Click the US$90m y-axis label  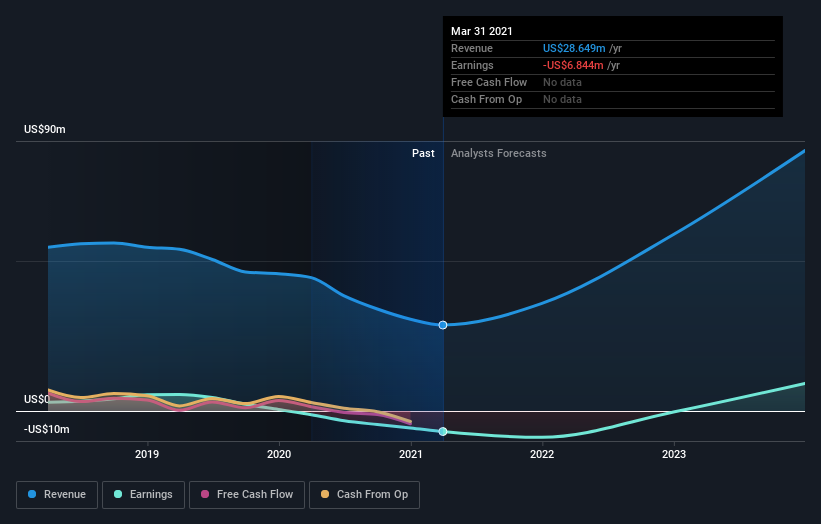coord(45,129)
